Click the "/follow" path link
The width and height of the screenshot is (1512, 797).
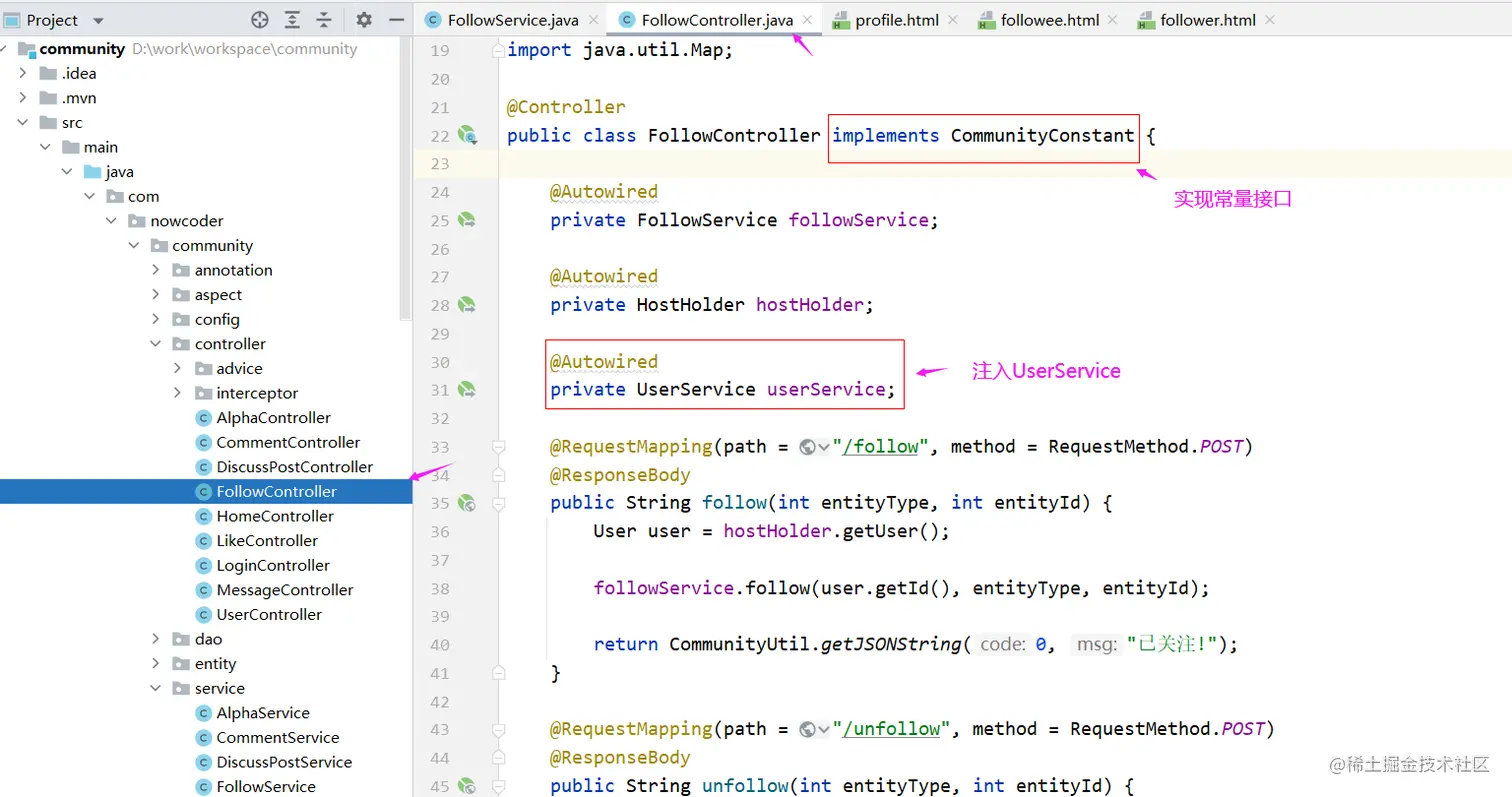coord(880,447)
